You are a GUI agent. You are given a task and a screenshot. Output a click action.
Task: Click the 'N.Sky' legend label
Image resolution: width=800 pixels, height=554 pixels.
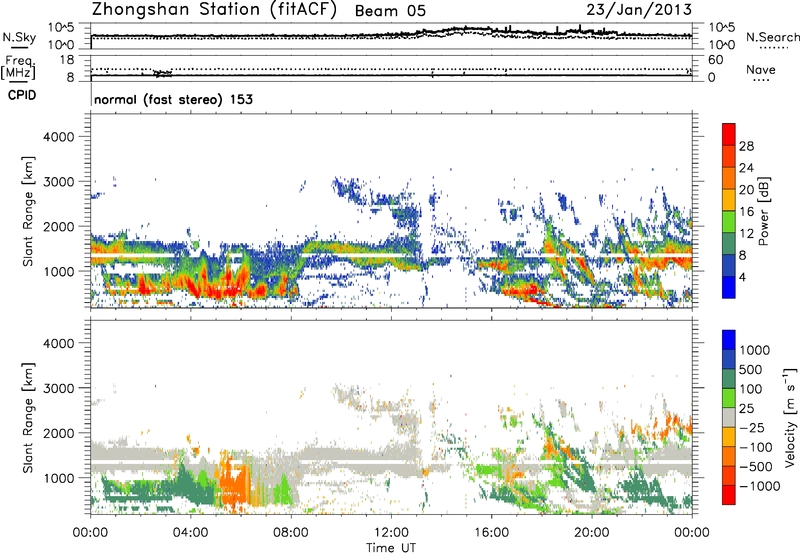click(19, 37)
